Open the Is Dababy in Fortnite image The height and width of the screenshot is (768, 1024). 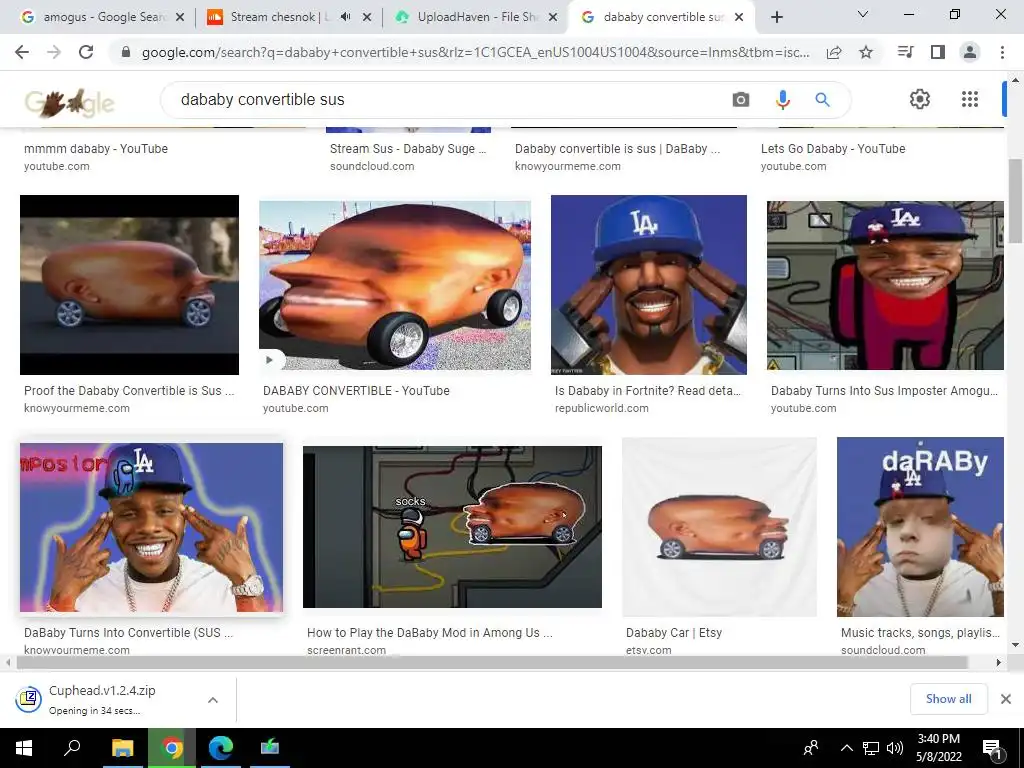coord(648,285)
